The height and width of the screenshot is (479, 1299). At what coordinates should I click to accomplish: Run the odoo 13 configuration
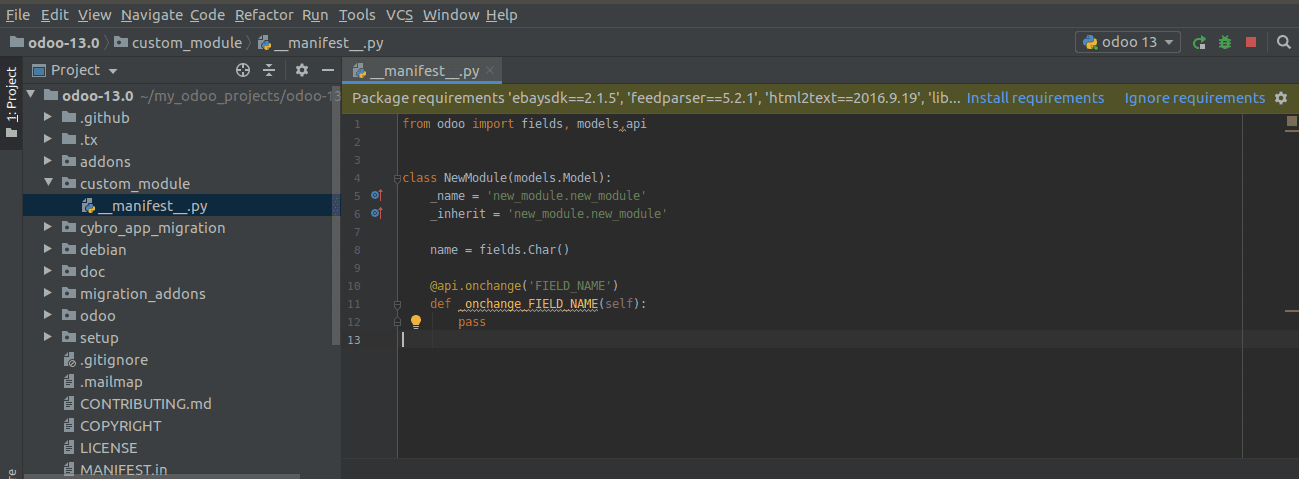click(x=1199, y=43)
